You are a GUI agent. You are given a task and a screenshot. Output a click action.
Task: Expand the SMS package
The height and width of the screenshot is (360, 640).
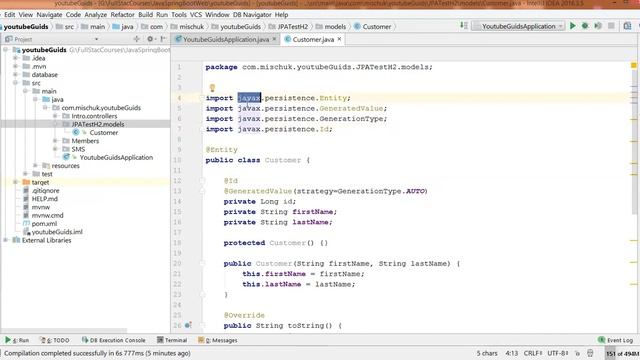click(x=55, y=149)
